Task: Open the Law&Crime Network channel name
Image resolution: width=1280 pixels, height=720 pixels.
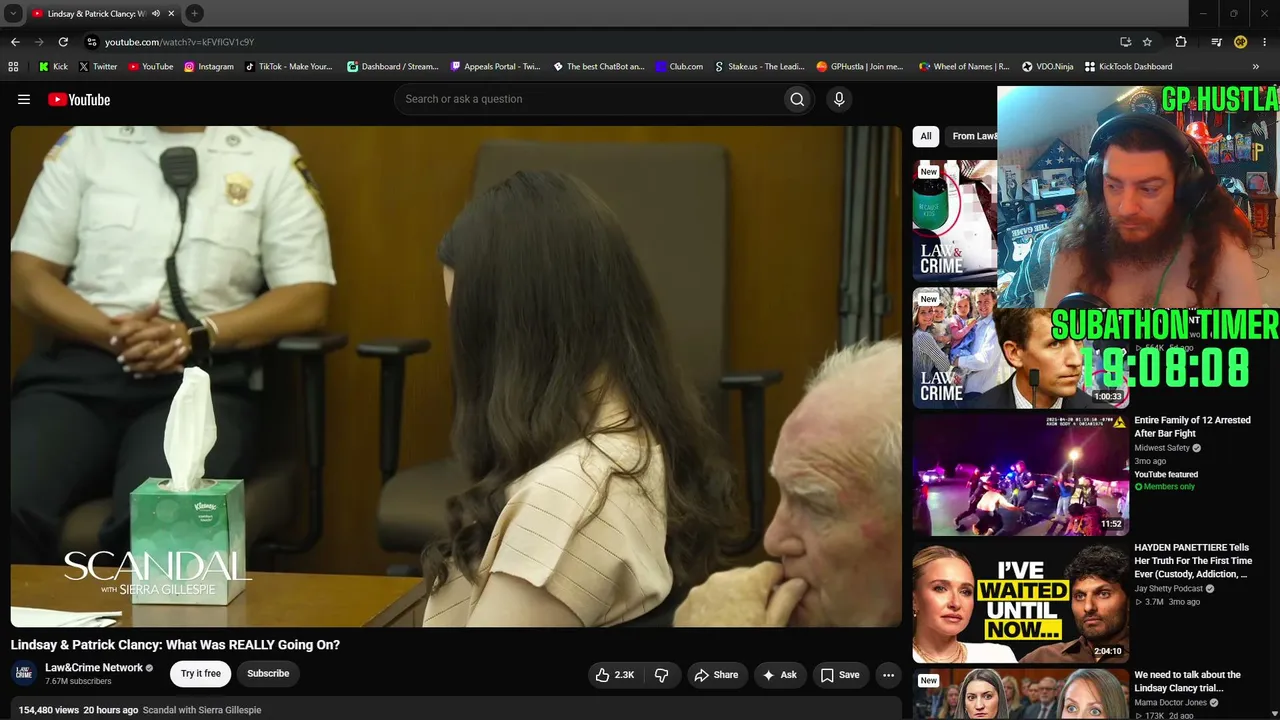Action: tap(94, 668)
